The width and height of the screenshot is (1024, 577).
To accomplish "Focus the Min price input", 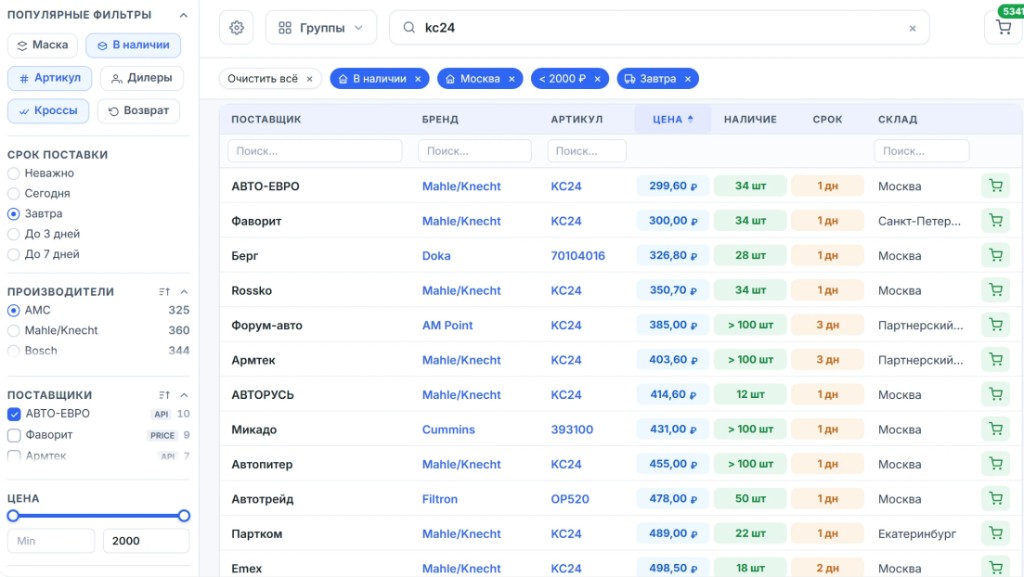I will [51, 540].
